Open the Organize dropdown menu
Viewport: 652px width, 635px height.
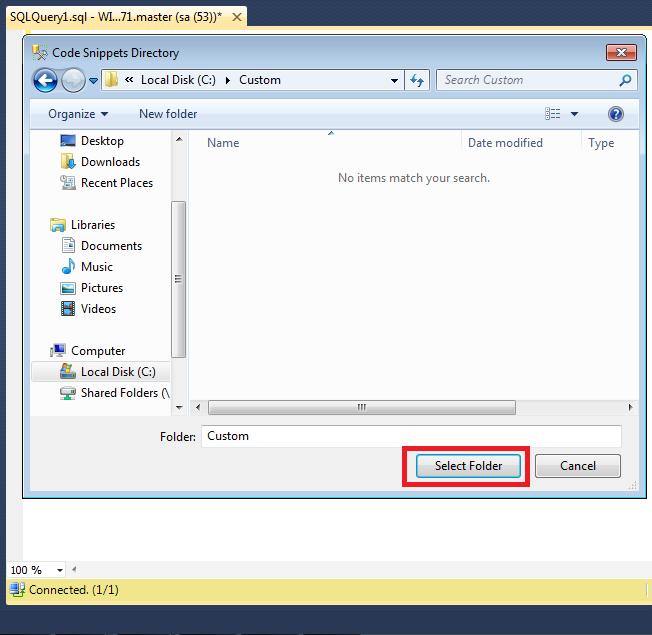78,114
